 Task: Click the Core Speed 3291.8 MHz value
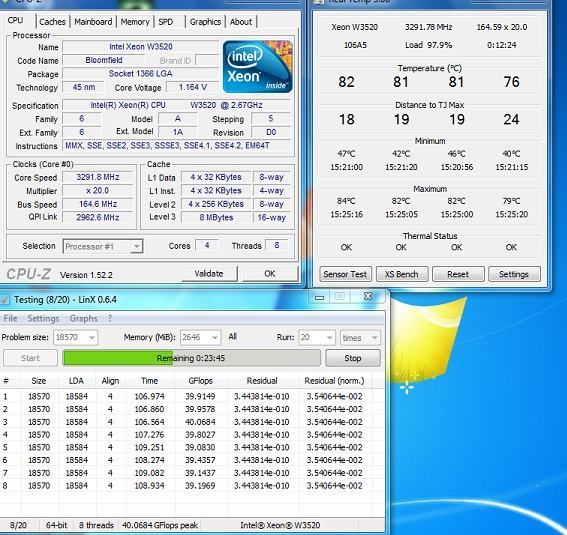pyautogui.click(x=98, y=177)
